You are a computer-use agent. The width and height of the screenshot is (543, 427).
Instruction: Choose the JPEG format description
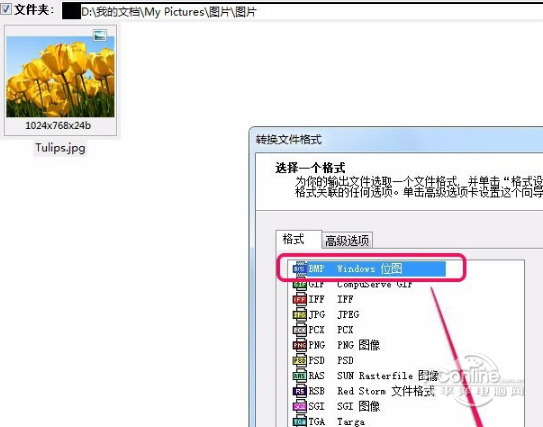(348, 314)
